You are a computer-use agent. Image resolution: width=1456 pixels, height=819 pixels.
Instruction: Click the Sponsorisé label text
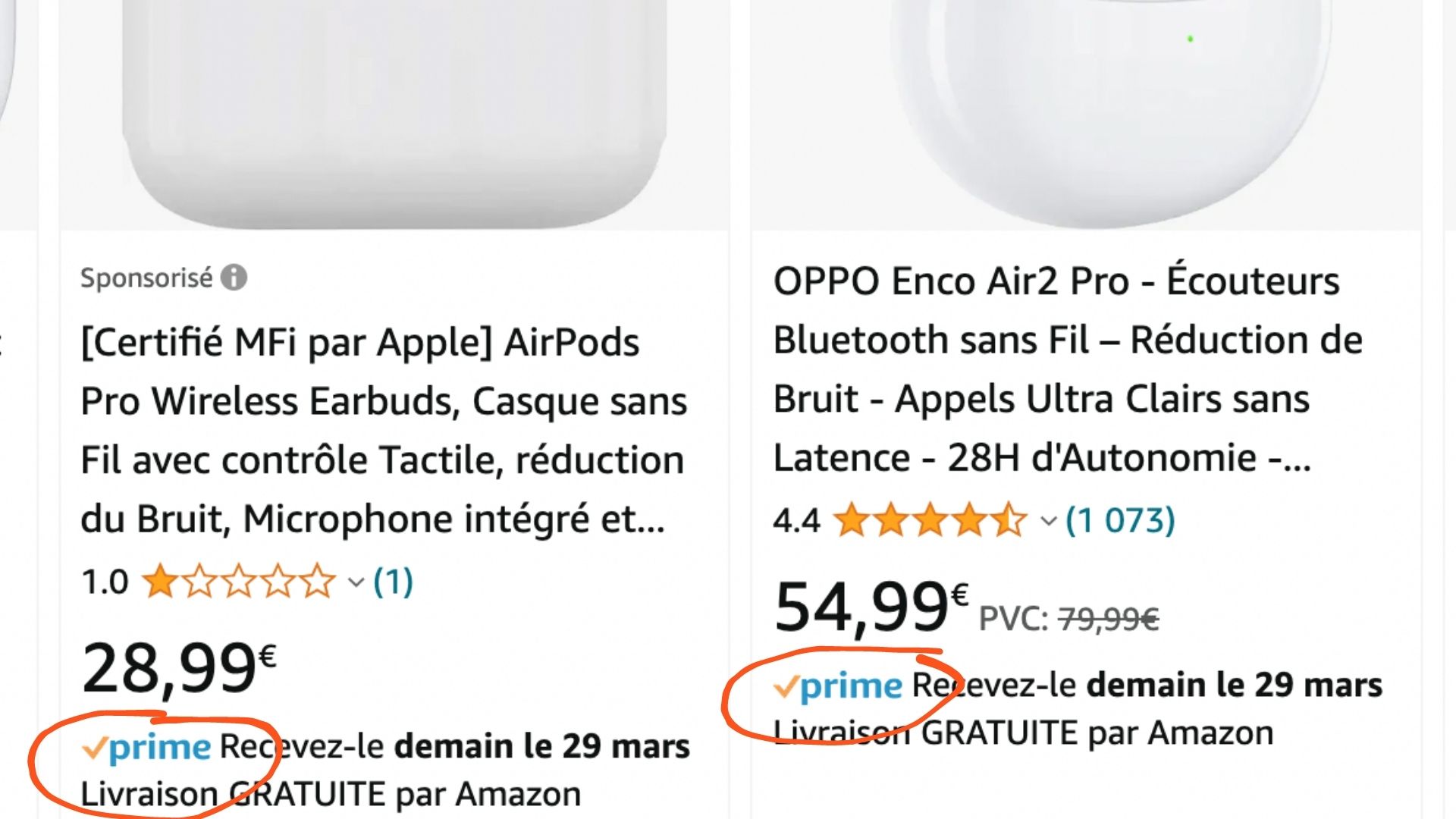tap(146, 278)
